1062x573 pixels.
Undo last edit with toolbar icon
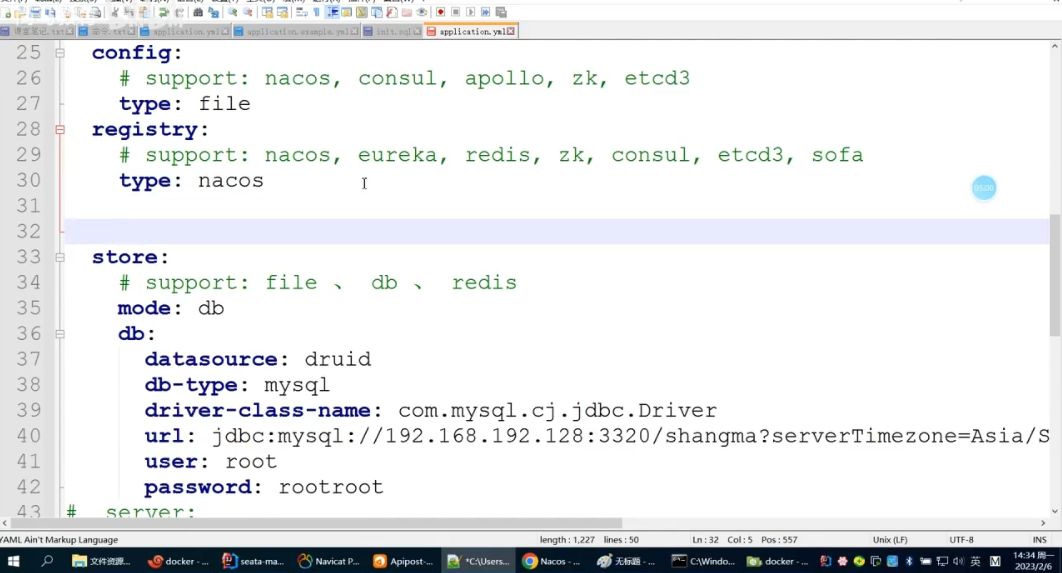point(164,12)
